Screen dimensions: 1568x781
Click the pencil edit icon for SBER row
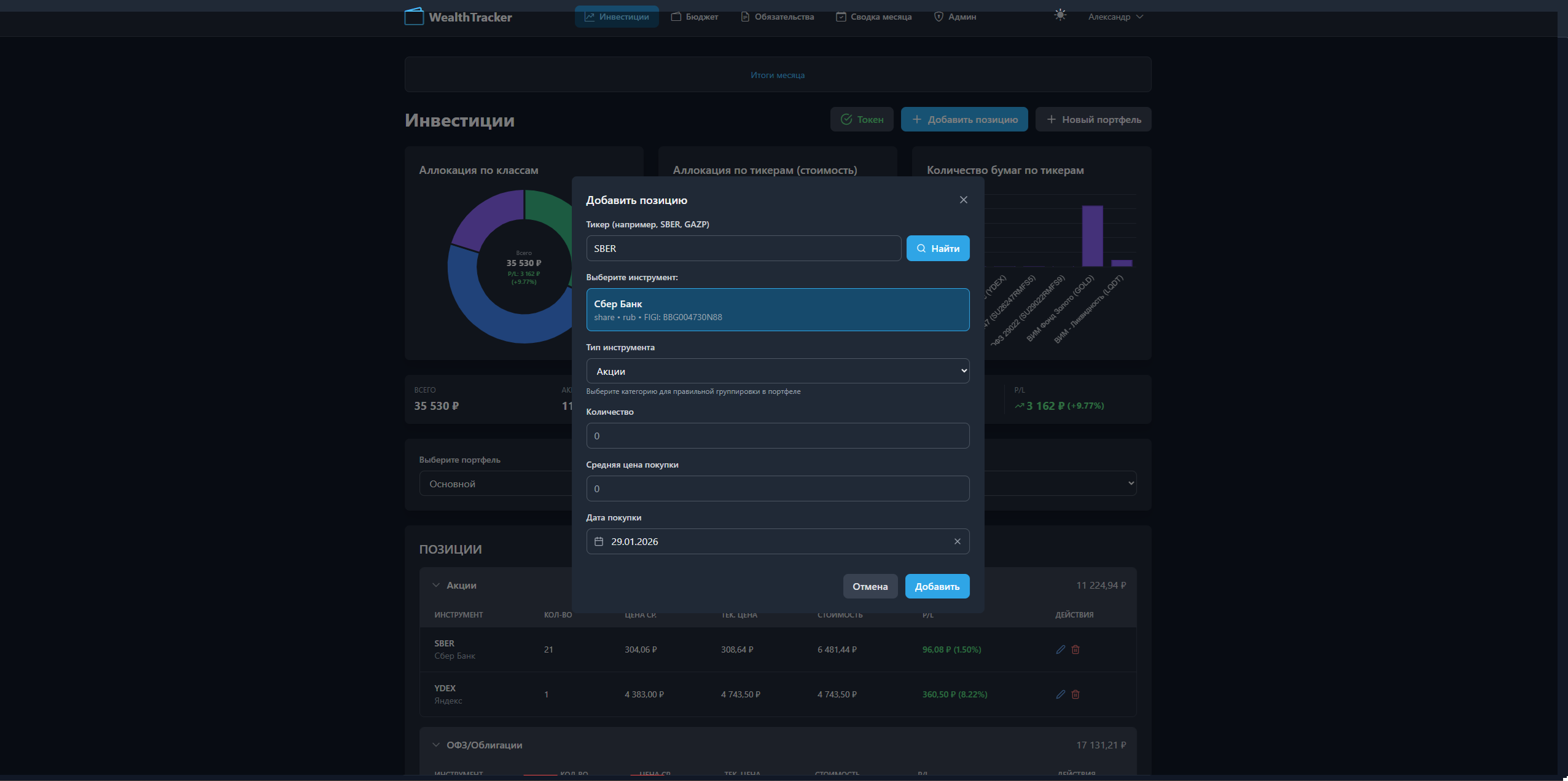[x=1060, y=650]
